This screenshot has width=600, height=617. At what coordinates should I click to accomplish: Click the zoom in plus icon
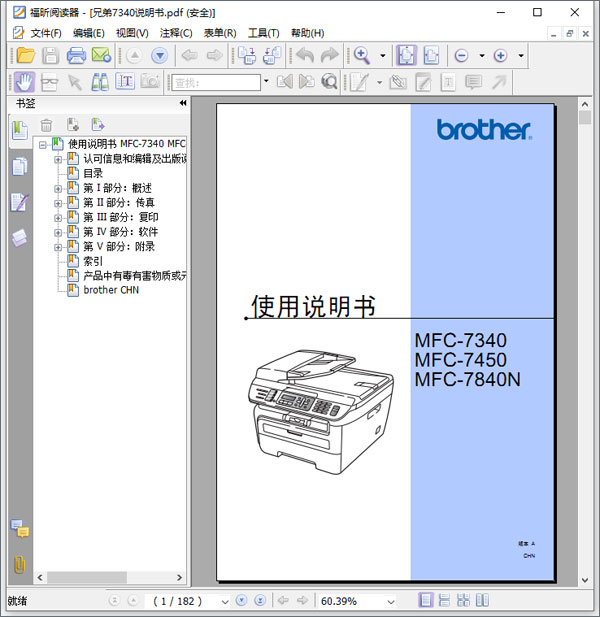(500, 55)
